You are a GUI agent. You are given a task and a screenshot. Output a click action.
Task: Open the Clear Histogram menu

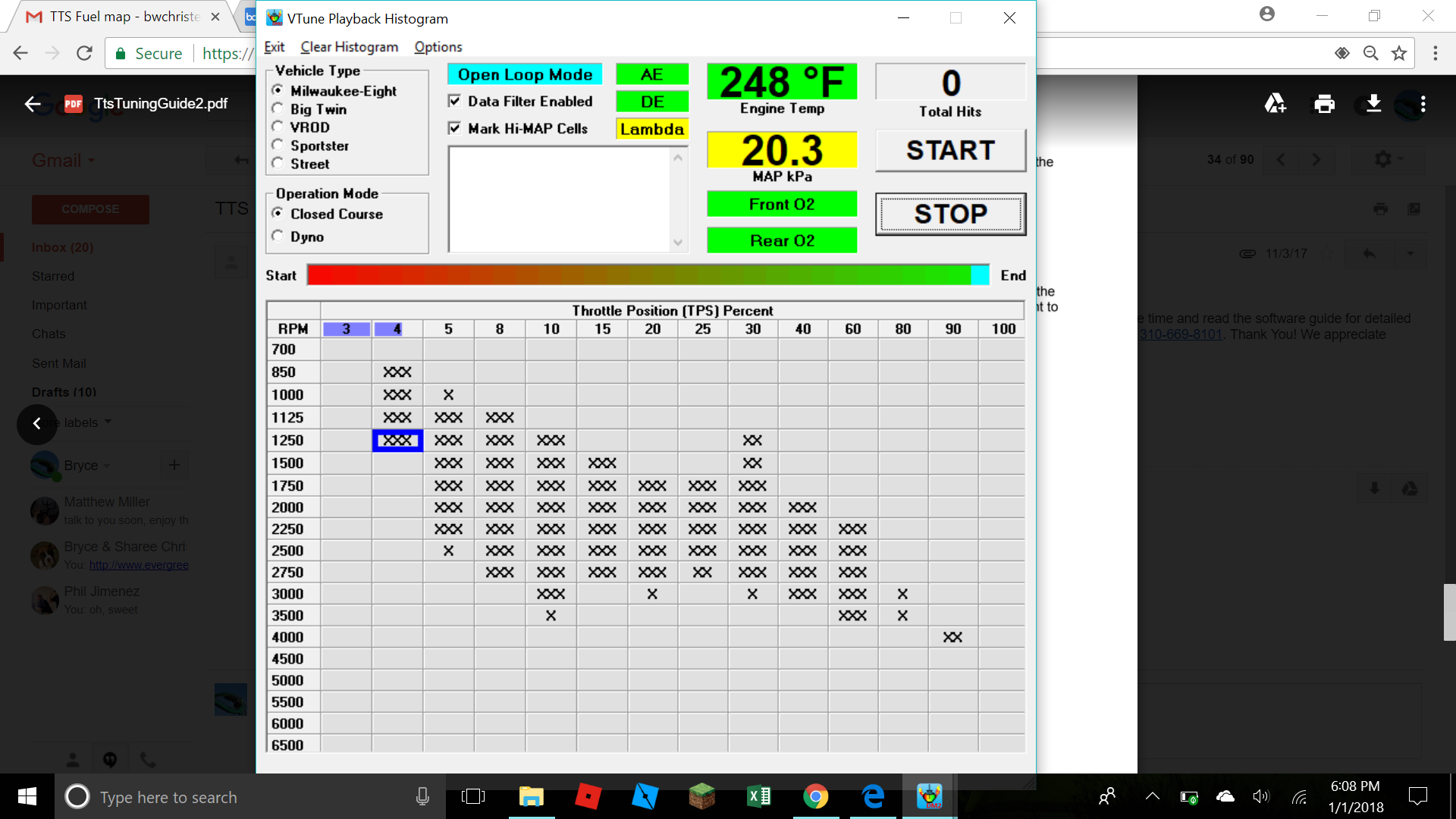[x=349, y=47]
